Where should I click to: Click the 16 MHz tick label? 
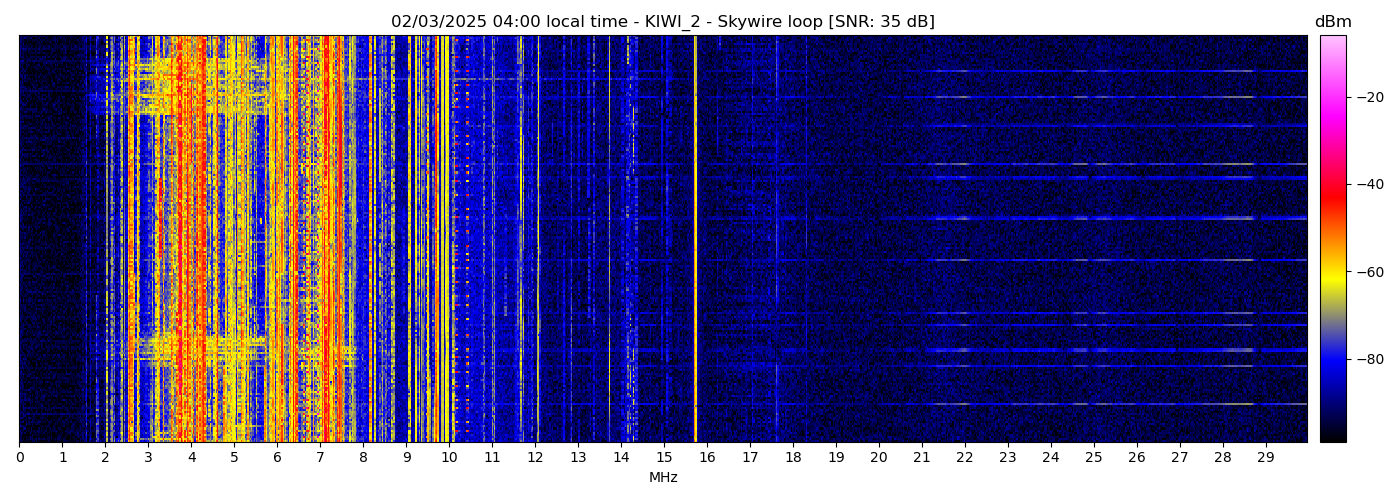pos(707,457)
